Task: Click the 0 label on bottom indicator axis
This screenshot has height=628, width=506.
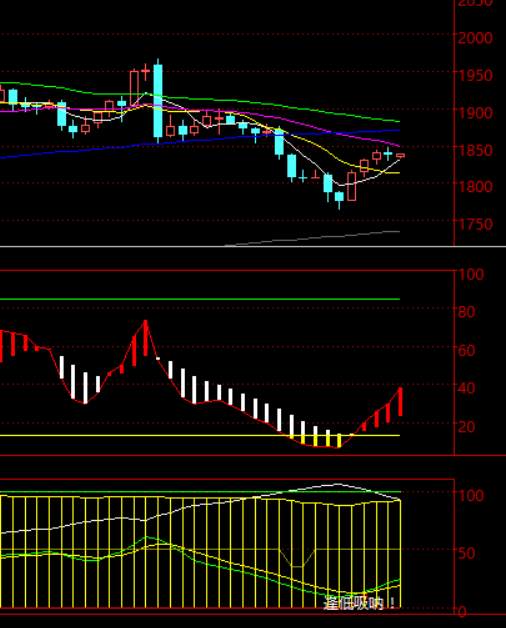Action: click(x=462, y=611)
